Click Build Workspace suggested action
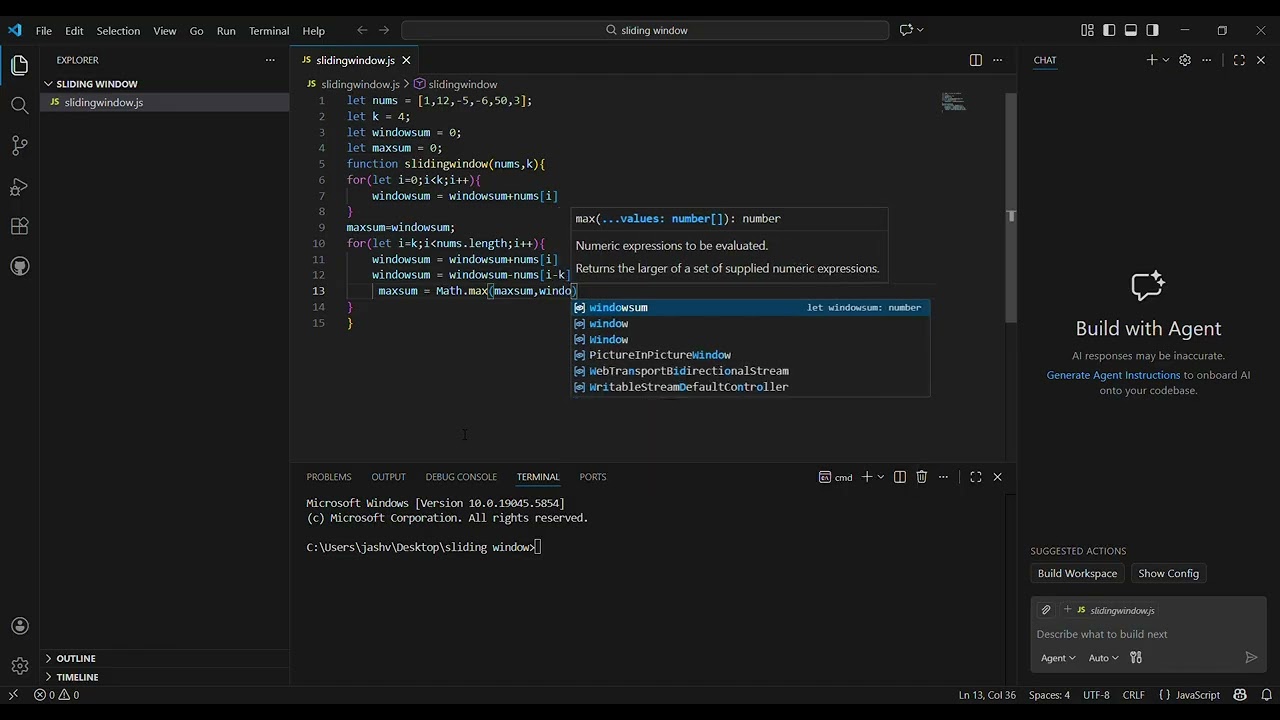This screenshot has width=1280, height=720. (x=1077, y=573)
